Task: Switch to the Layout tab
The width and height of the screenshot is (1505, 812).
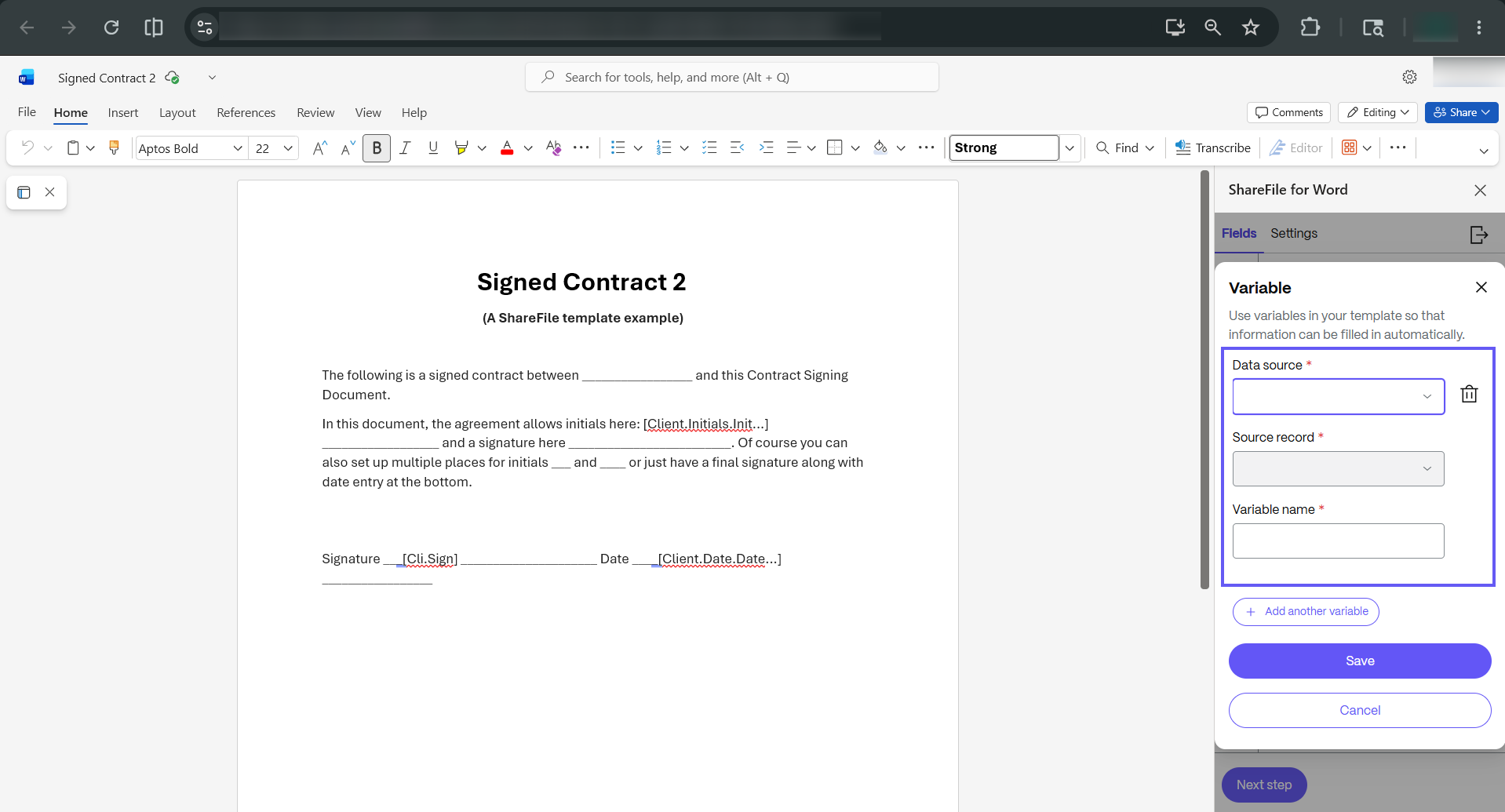Action: coord(177,113)
